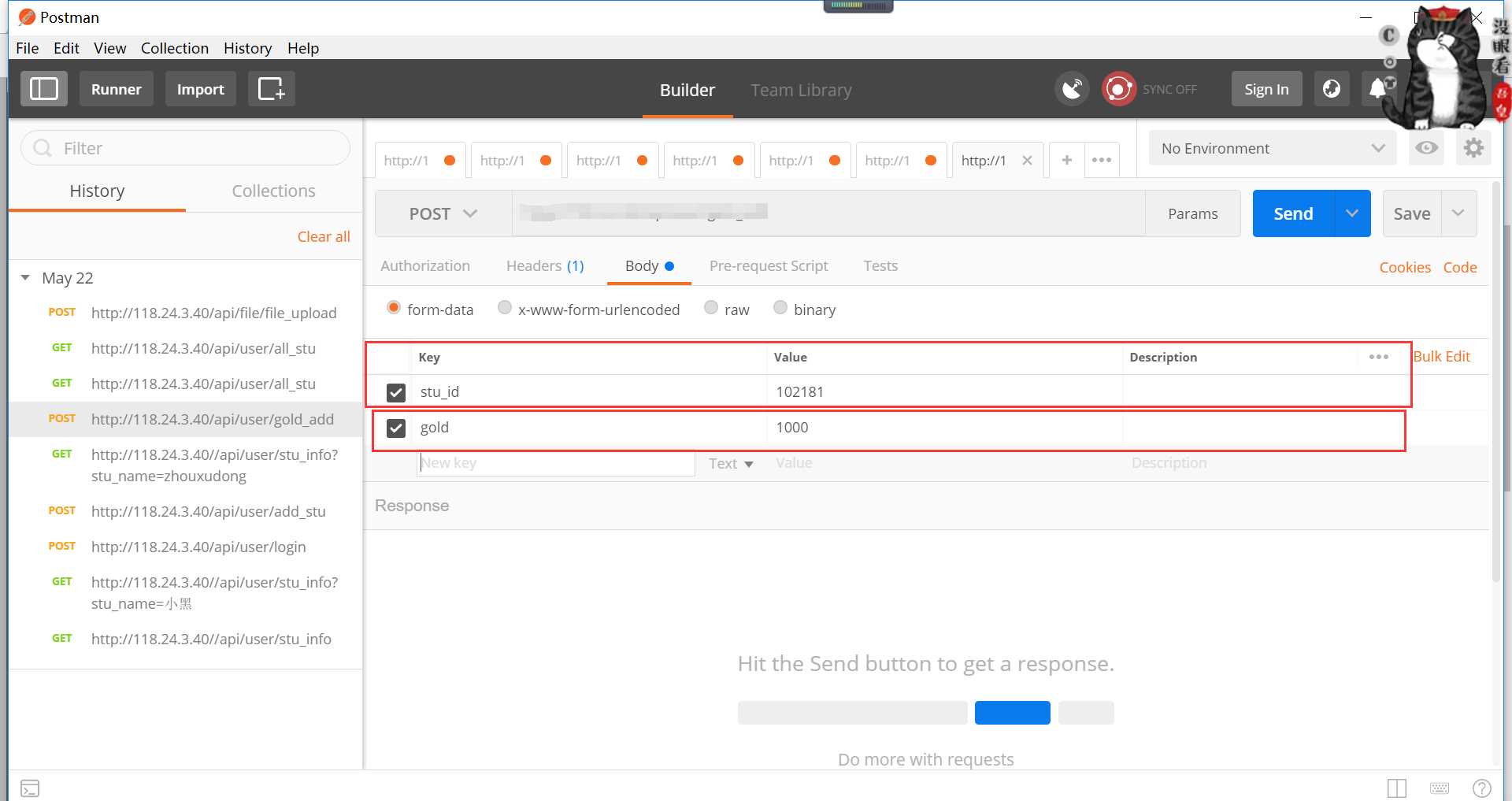The height and width of the screenshot is (801, 1512).
Task: Click the Clear all link
Action: pyautogui.click(x=324, y=236)
